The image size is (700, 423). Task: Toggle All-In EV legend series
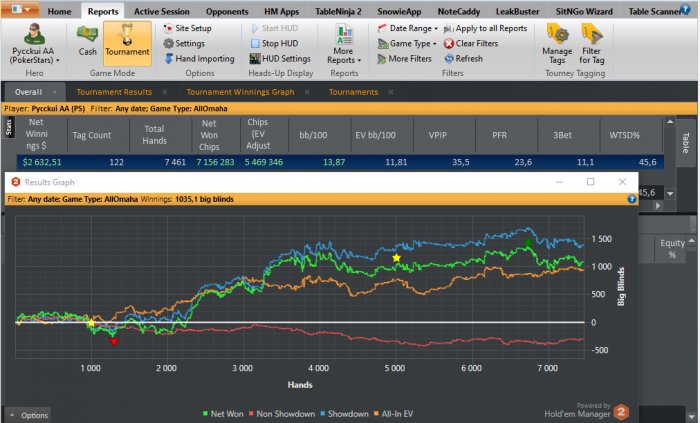[x=394, y=414]
